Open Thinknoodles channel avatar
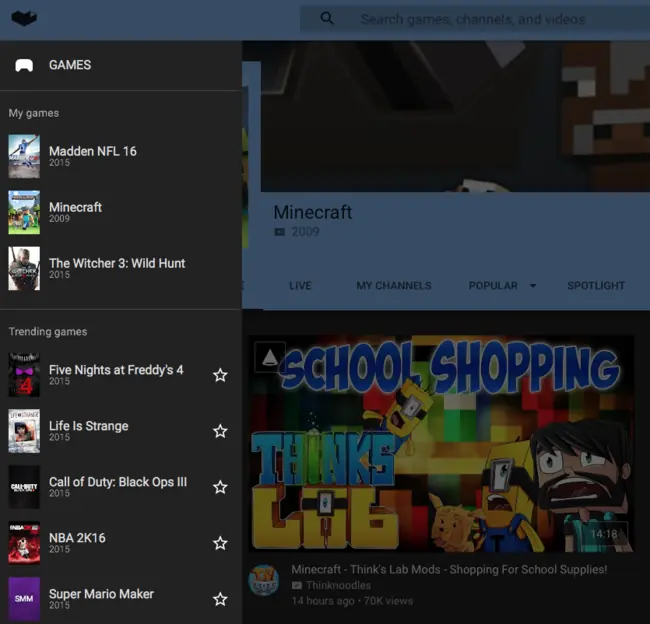The width and height of the screenshot is (650, 624). [264, 580]
